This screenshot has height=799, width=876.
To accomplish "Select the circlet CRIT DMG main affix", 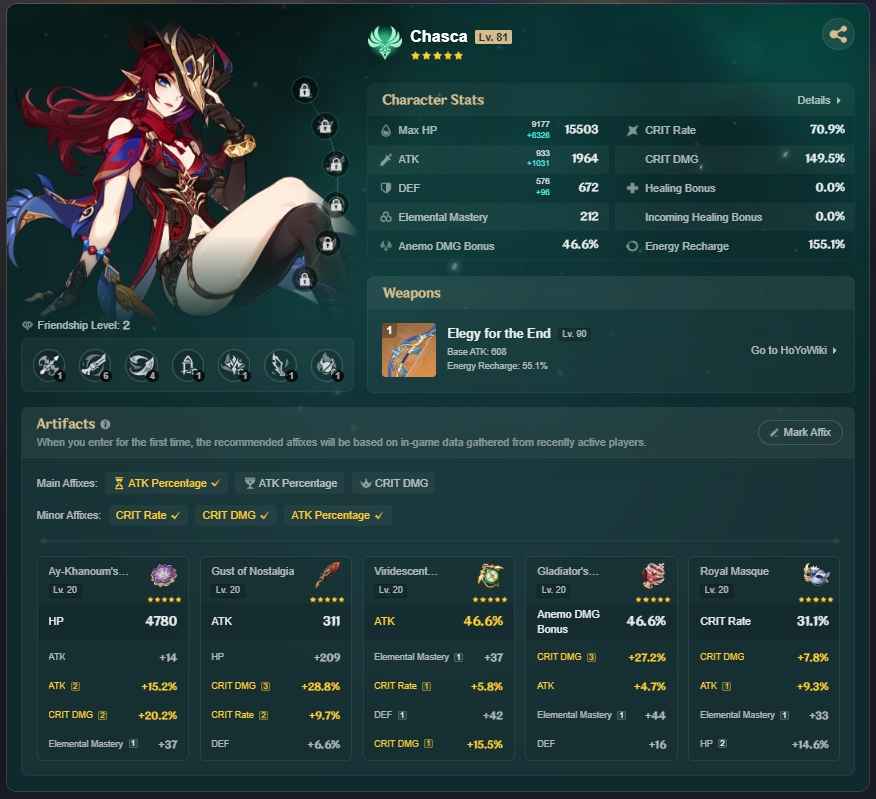I will coord(393,483).
